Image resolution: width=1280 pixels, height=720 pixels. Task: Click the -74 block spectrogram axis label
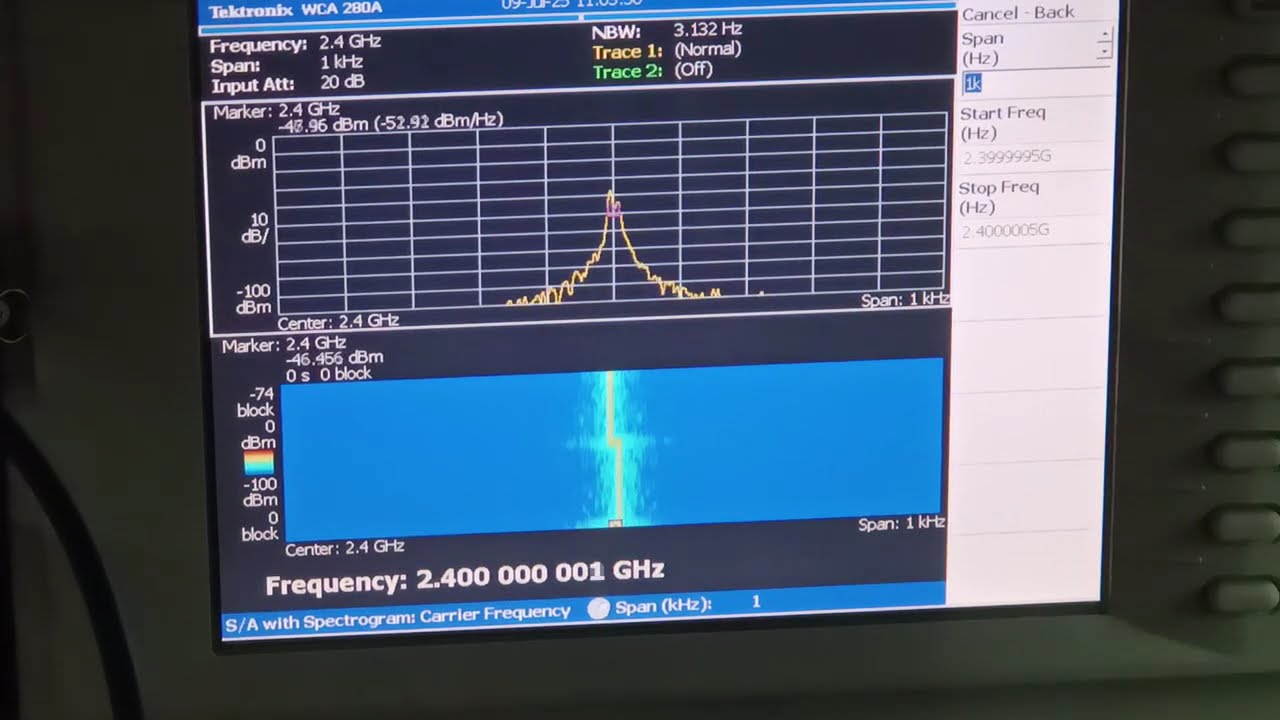[x=257, y=402]
